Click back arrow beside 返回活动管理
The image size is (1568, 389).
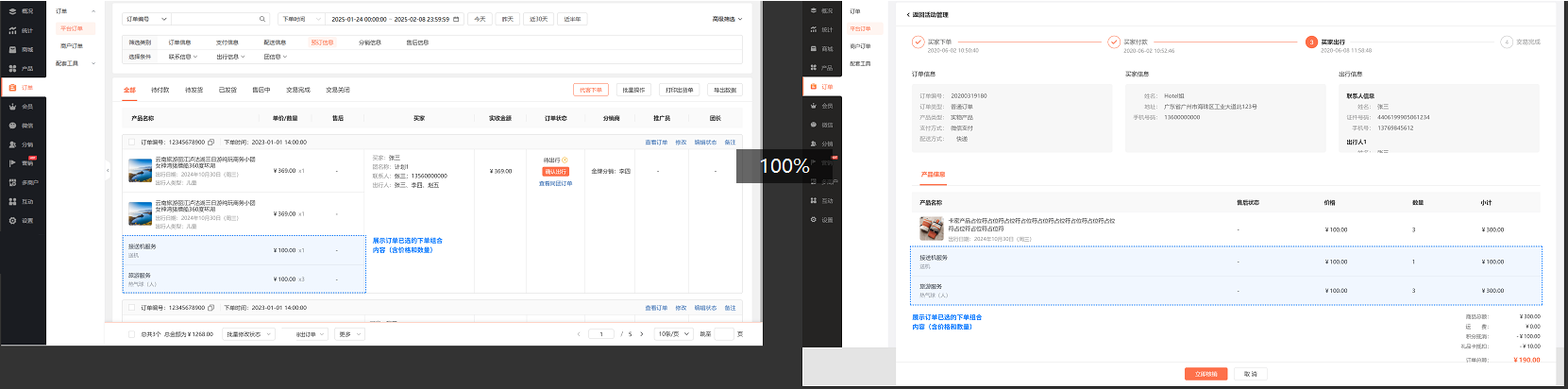coord(908,15)
